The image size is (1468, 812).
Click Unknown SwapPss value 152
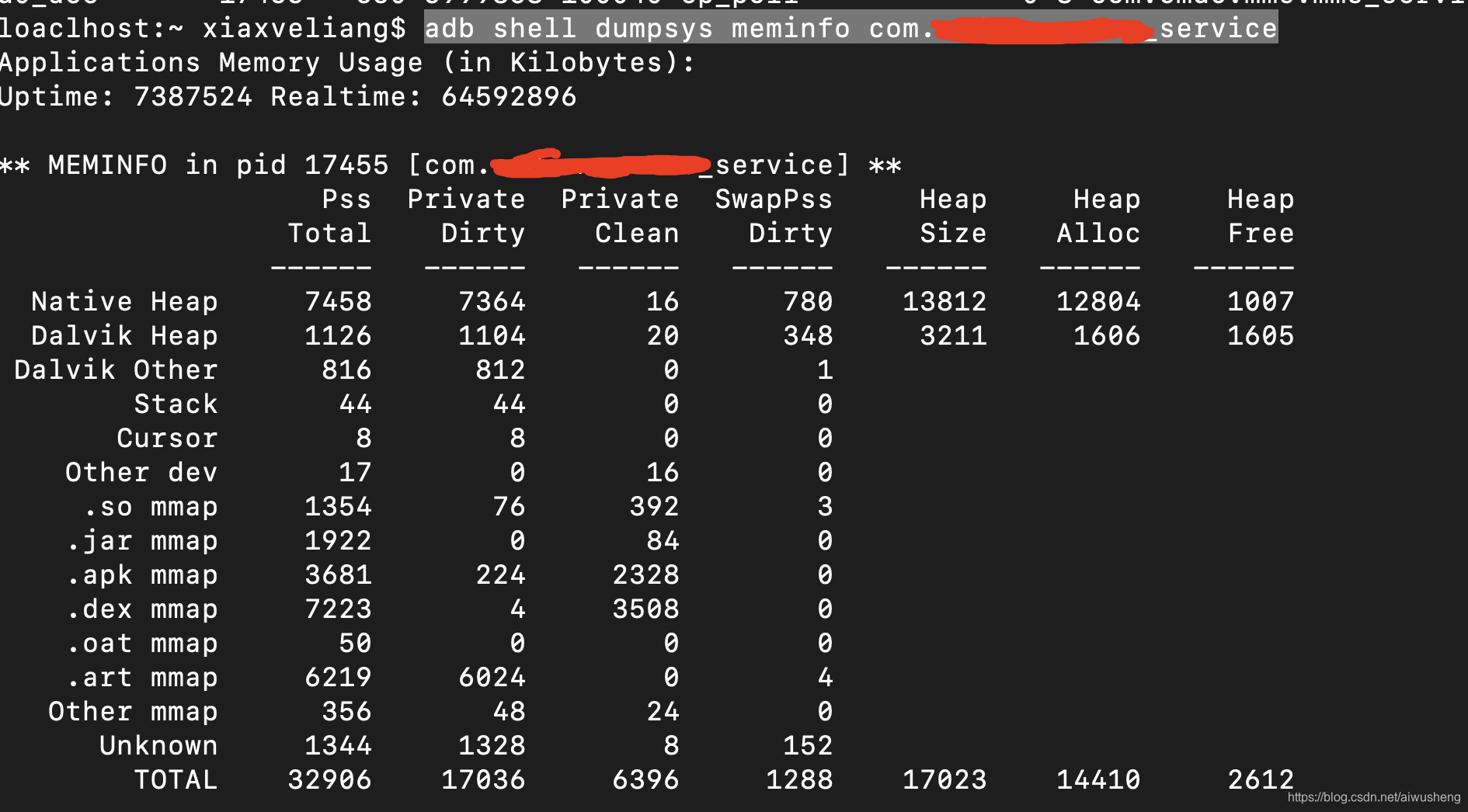[808, 746]
